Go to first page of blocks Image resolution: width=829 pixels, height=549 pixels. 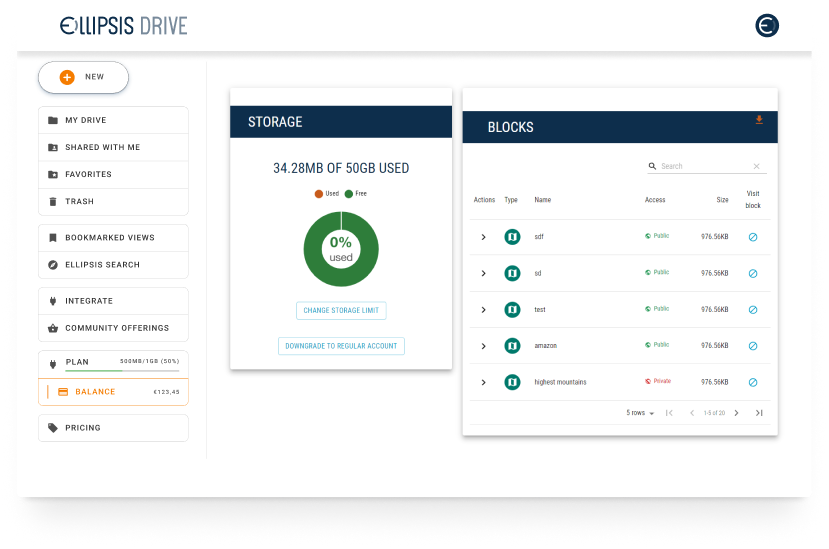[x=669, y=413]
